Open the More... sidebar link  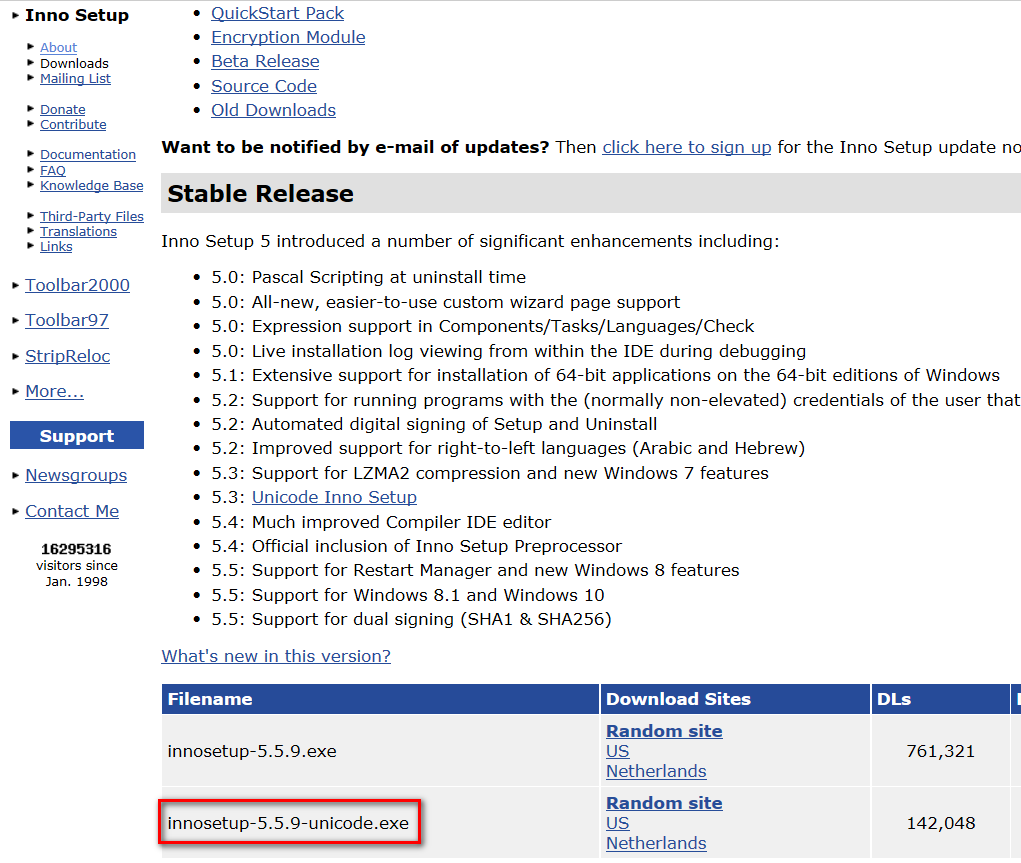(55, 391)
